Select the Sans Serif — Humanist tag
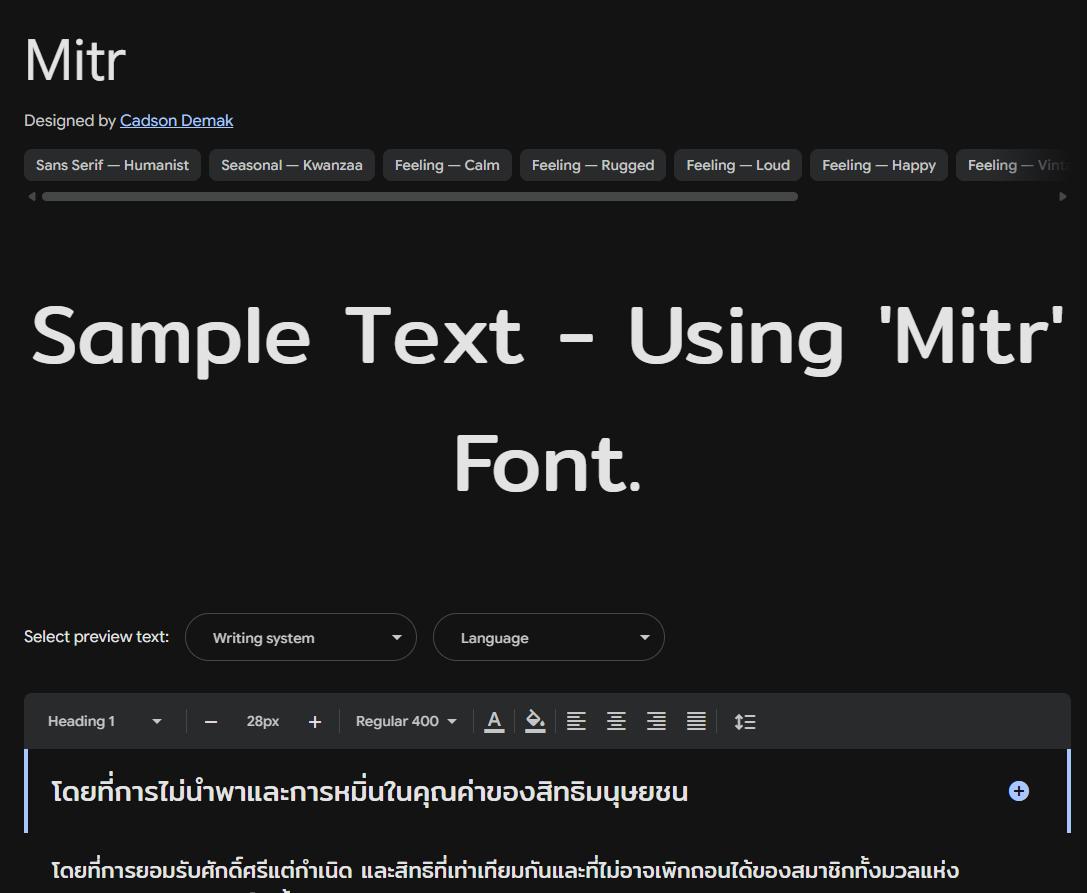The height and width of the screenshot is (893, 1087). (112, 165)
